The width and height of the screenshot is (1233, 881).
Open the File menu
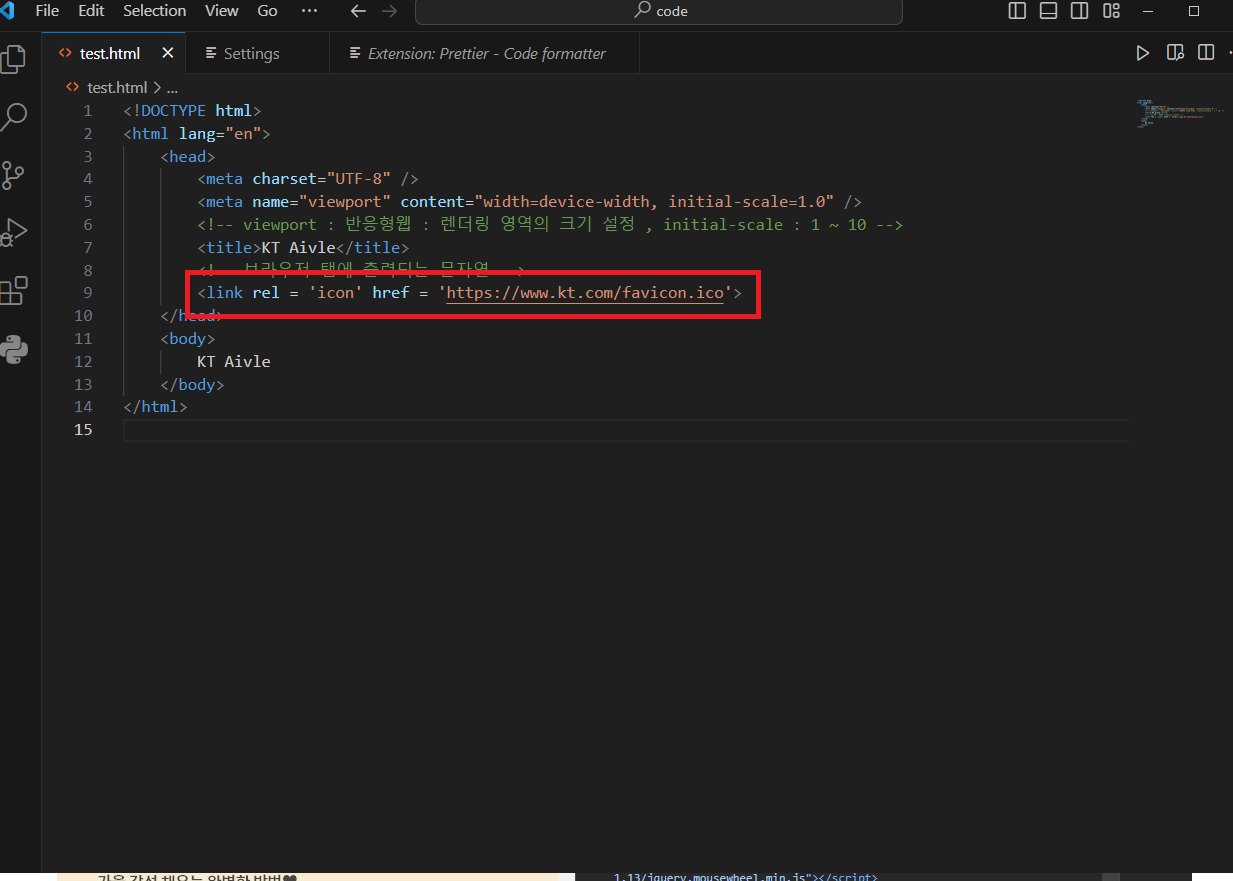click(x=47, y=11)
